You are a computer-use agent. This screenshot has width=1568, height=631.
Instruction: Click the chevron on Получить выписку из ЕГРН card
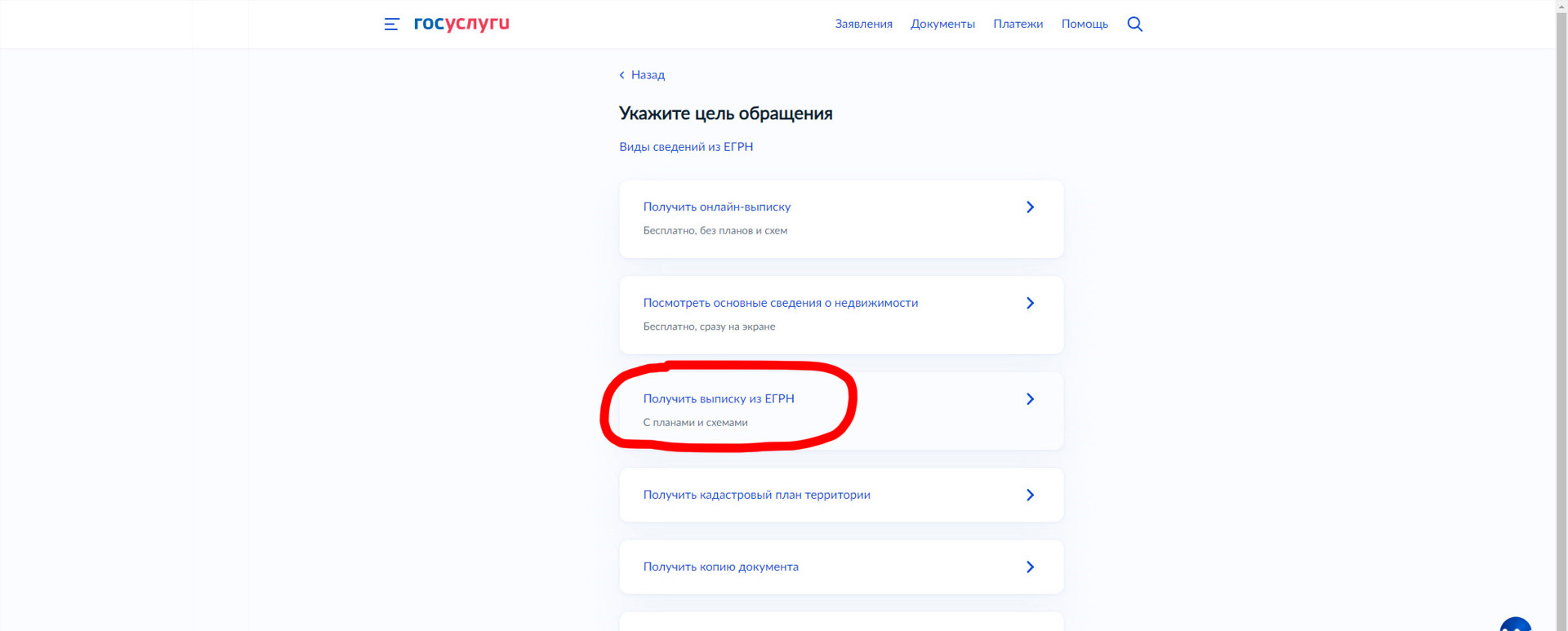(x=1030, y=399)
